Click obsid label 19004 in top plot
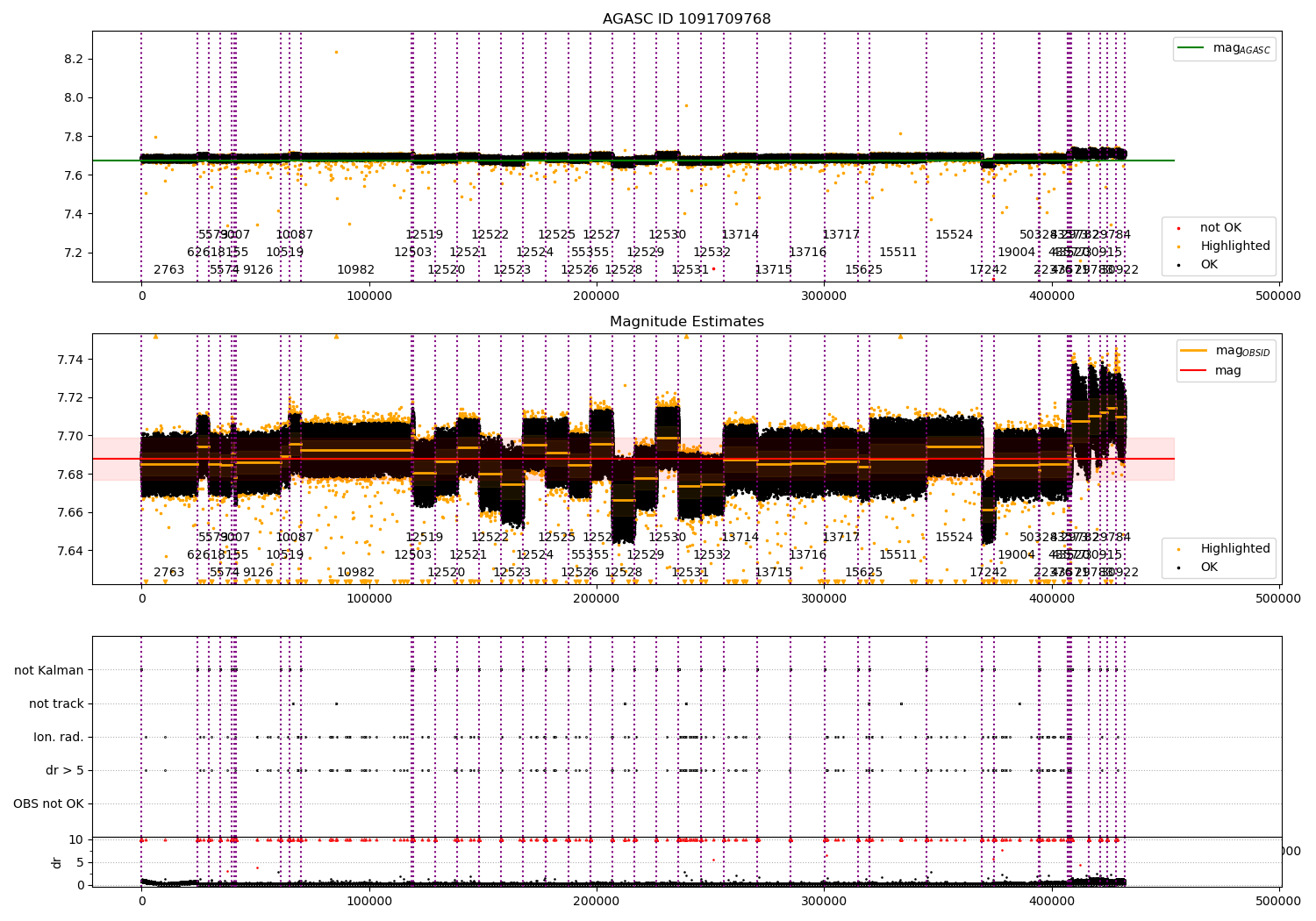 pos(1017,253)
